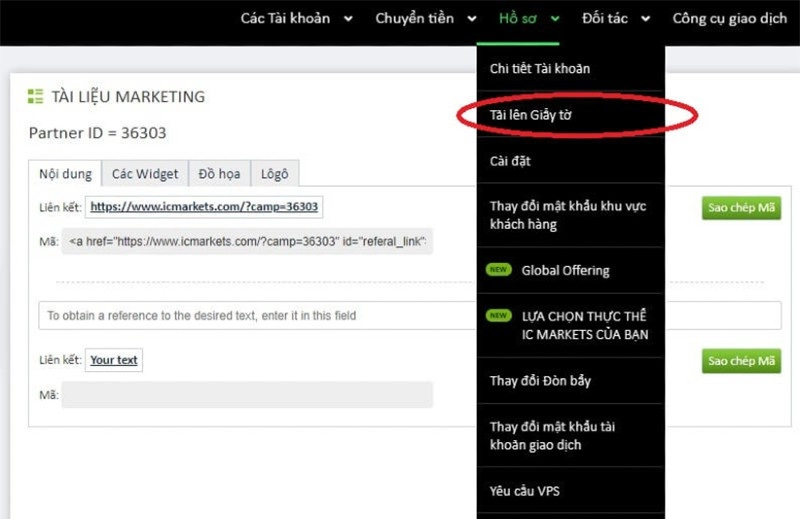
Task: Expand the Các Tài khoản dropdown arrow
Action: click(x=348, y=19)
